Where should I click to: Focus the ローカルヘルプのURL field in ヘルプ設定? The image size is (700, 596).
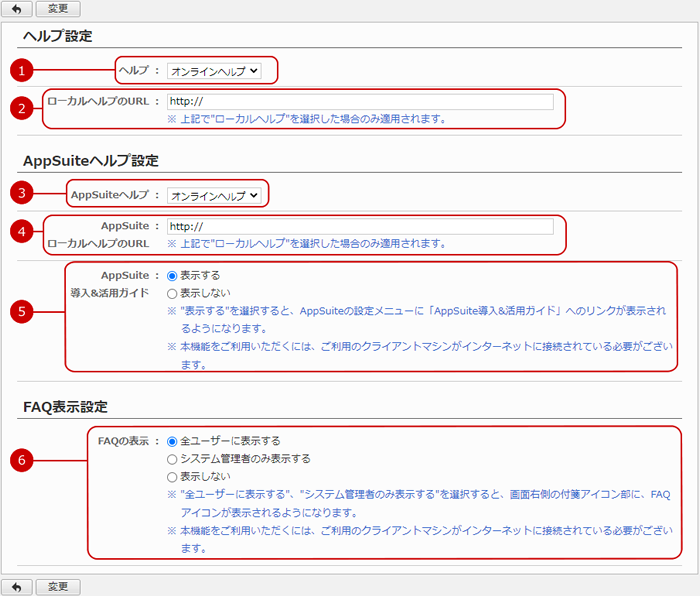pyautogui.click(x=360, y=101)
